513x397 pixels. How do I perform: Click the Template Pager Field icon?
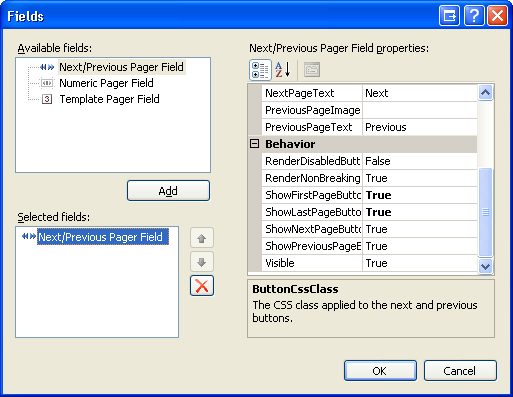[47, 99]
